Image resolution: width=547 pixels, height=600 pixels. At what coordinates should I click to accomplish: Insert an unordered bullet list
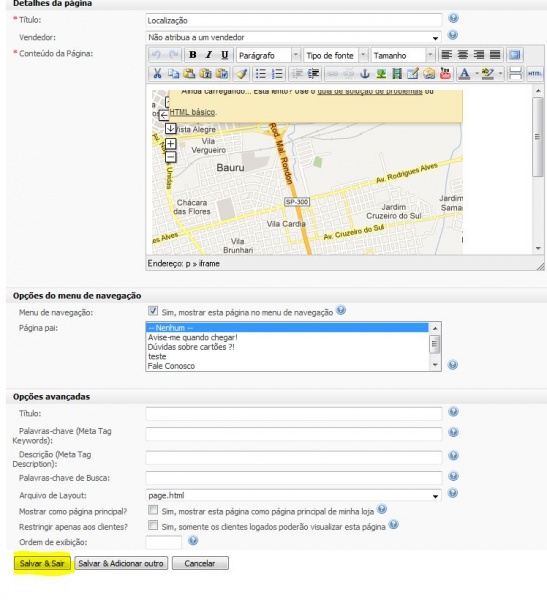(261, 73)
